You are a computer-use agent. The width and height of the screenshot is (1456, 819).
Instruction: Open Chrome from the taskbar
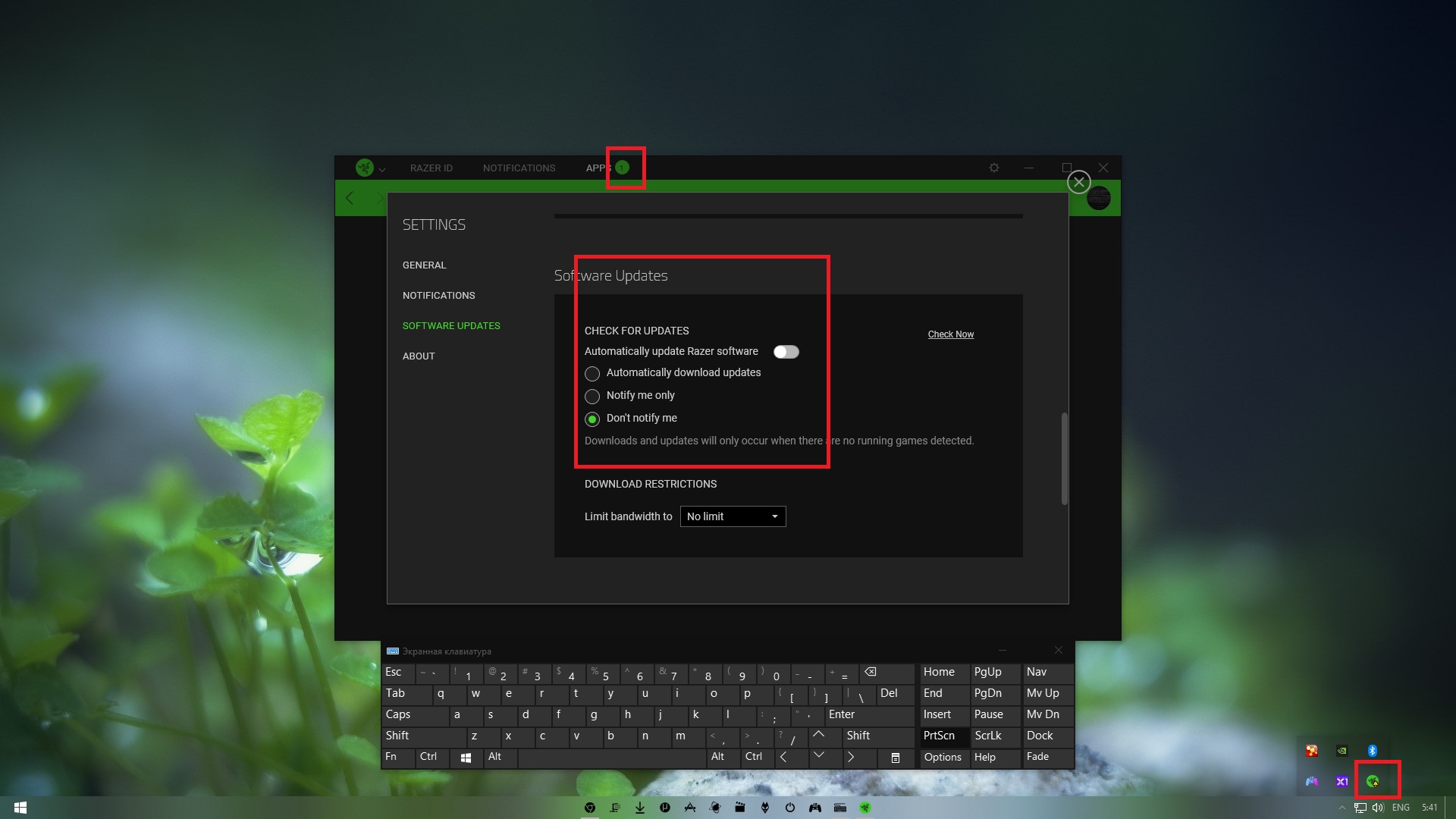590,808
